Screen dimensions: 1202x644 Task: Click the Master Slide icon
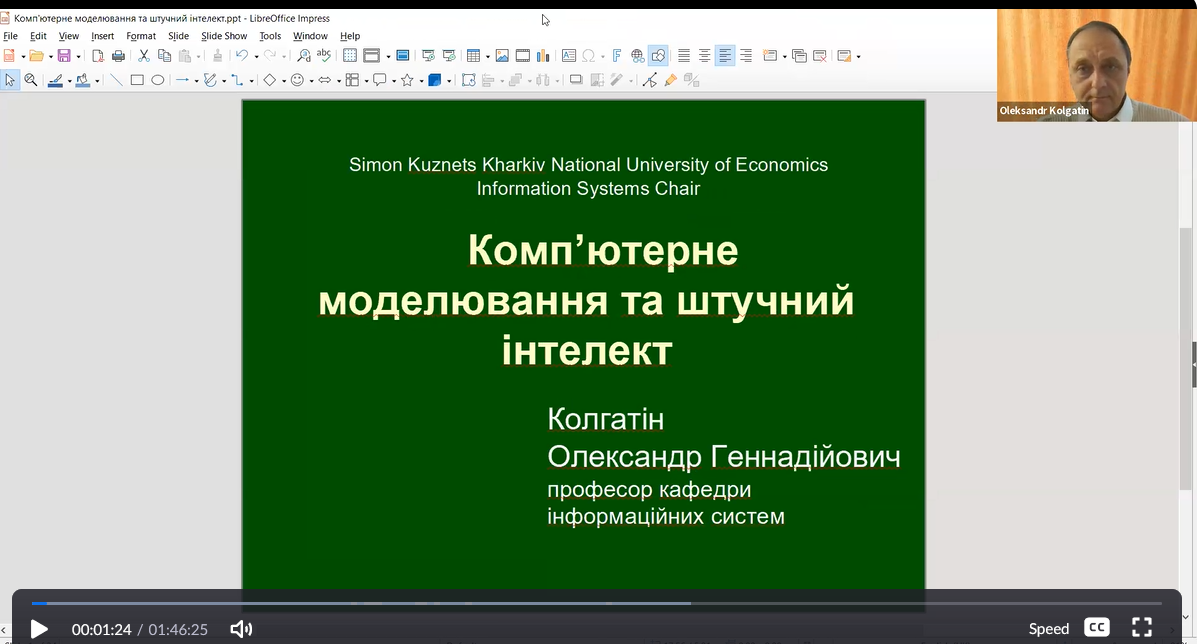pos(403,56)
